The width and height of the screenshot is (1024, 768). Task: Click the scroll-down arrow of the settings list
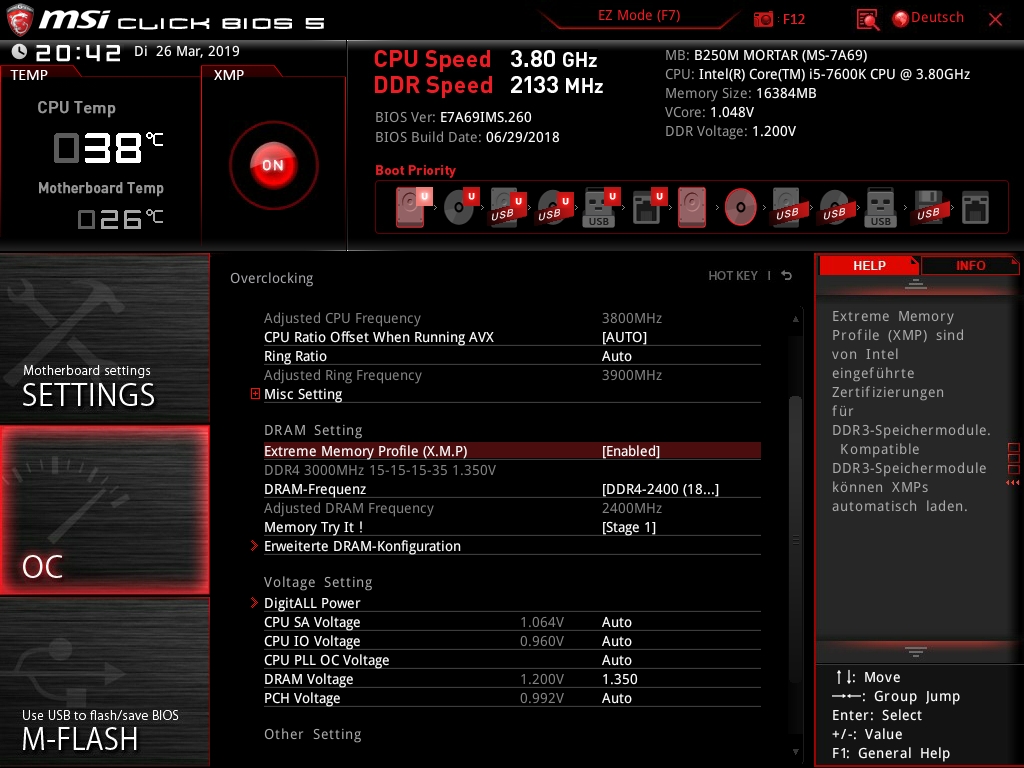tap(795, 752)
